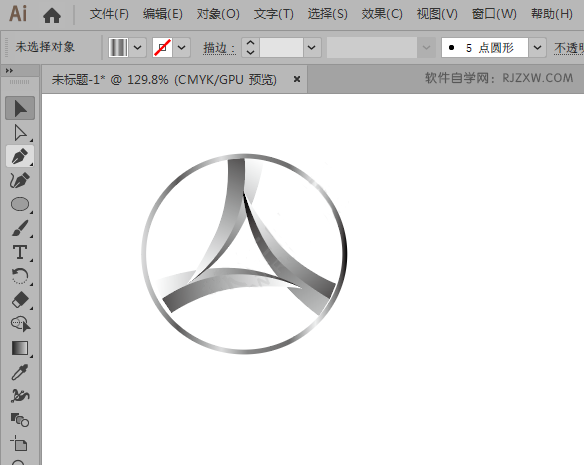The height and width of the screenshot is (465, 584).
Task: Select the Eraser tool
Action: 20,300
